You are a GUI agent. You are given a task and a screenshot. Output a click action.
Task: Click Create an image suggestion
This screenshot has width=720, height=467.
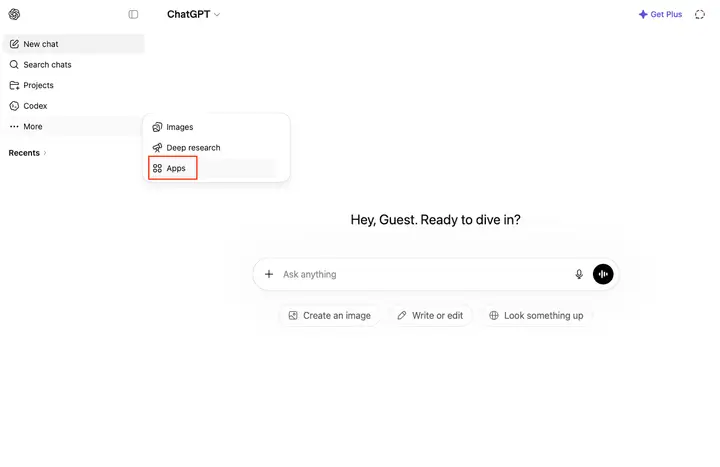coord(330,315)
